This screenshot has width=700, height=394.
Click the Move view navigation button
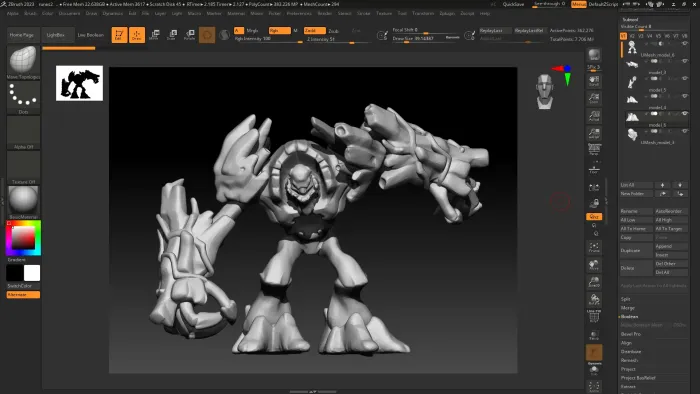point(594,265)
